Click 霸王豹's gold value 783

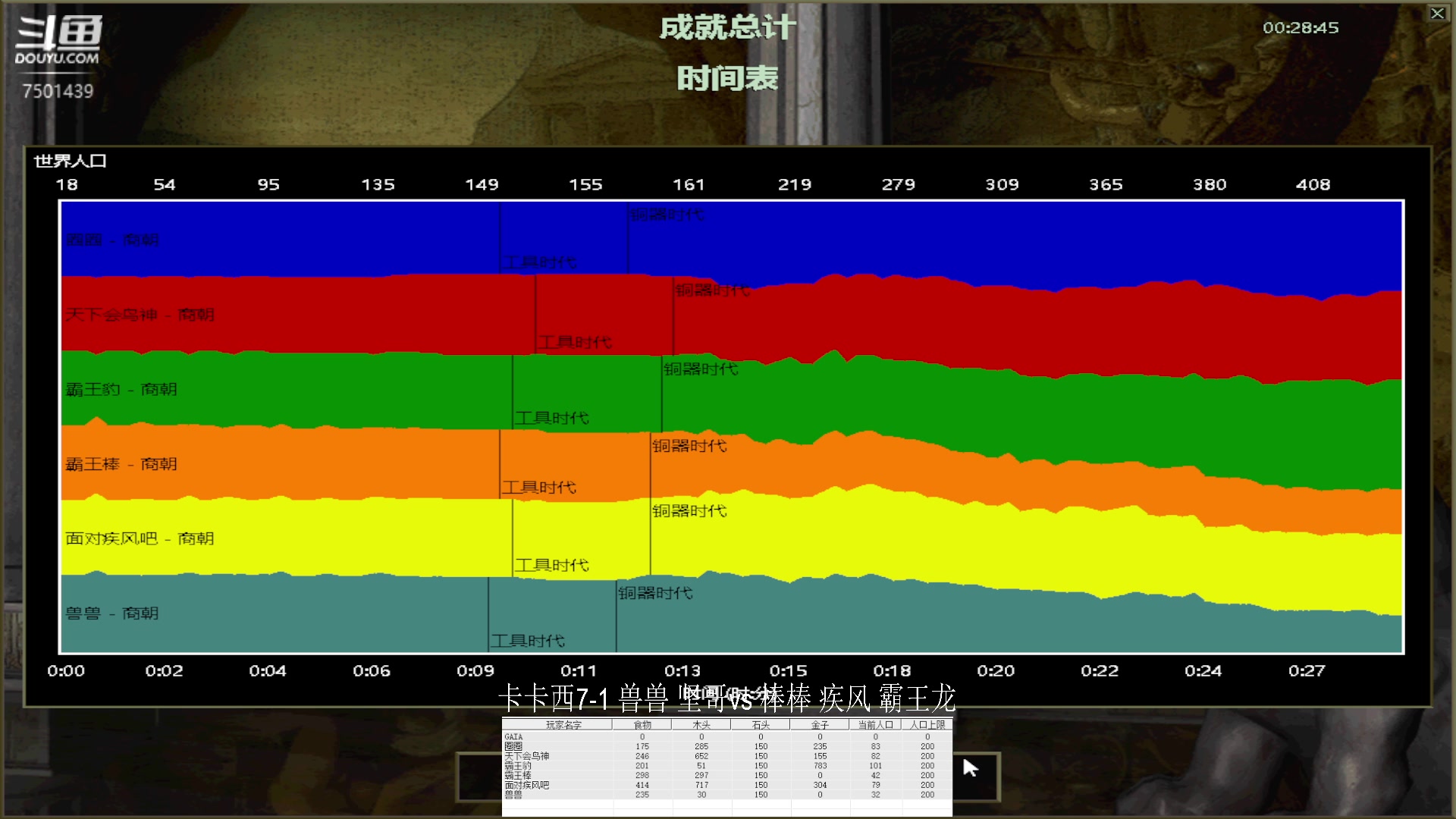[x=820, y=766]
